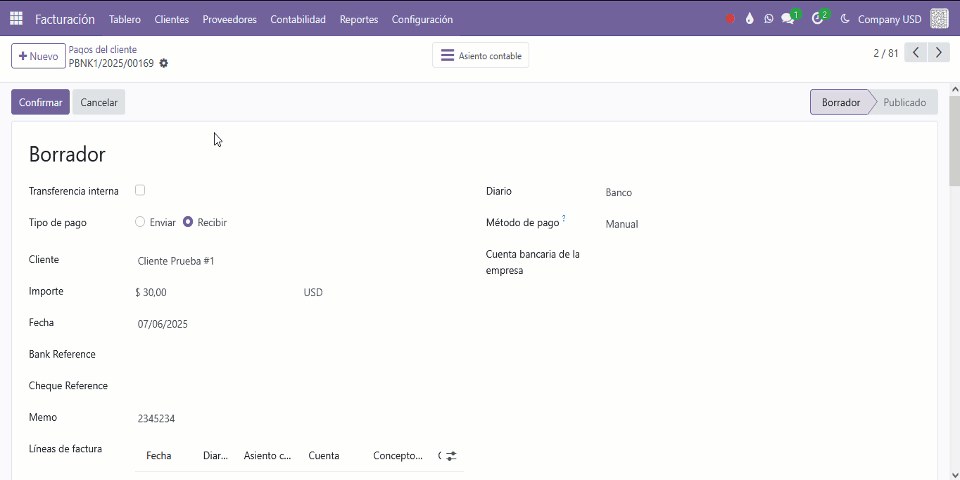This screenshot has height=480, width=960.
Task: Click the 2 / 81 pager counter
Action: pyautogui.click(x=885, y=53)
